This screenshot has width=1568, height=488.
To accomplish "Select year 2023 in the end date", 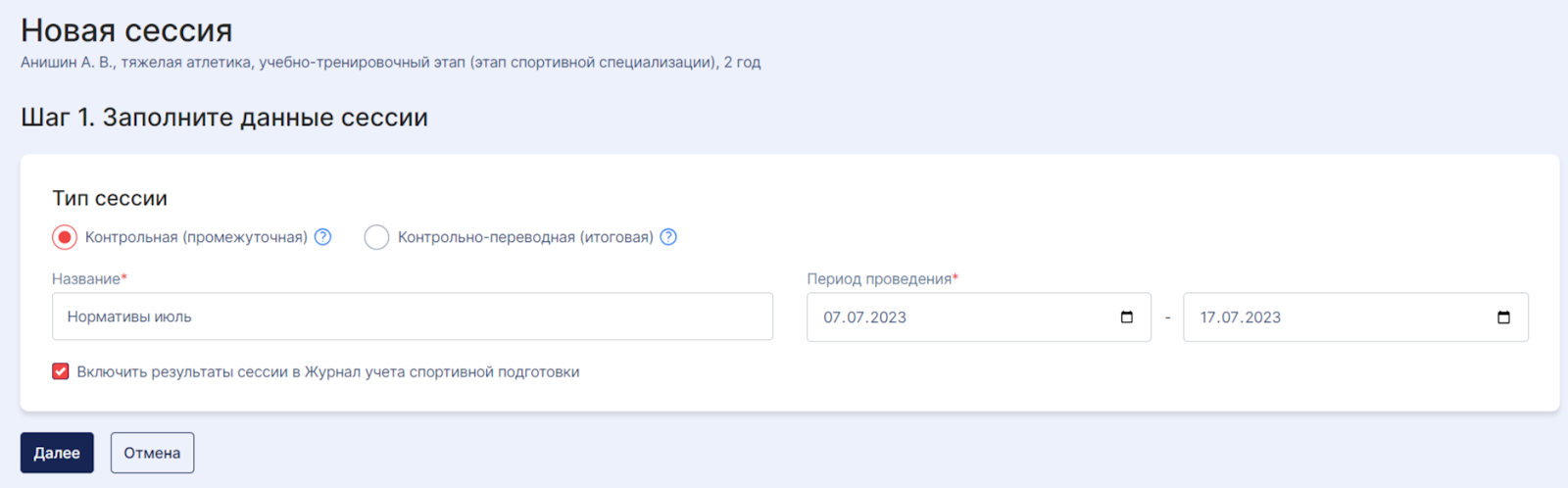I will (1263, 317).
